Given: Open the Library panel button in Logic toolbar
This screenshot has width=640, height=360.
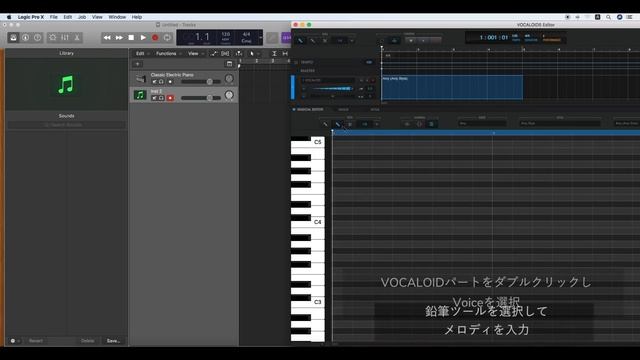Looking at the screenshot, I should pos(13,38).
